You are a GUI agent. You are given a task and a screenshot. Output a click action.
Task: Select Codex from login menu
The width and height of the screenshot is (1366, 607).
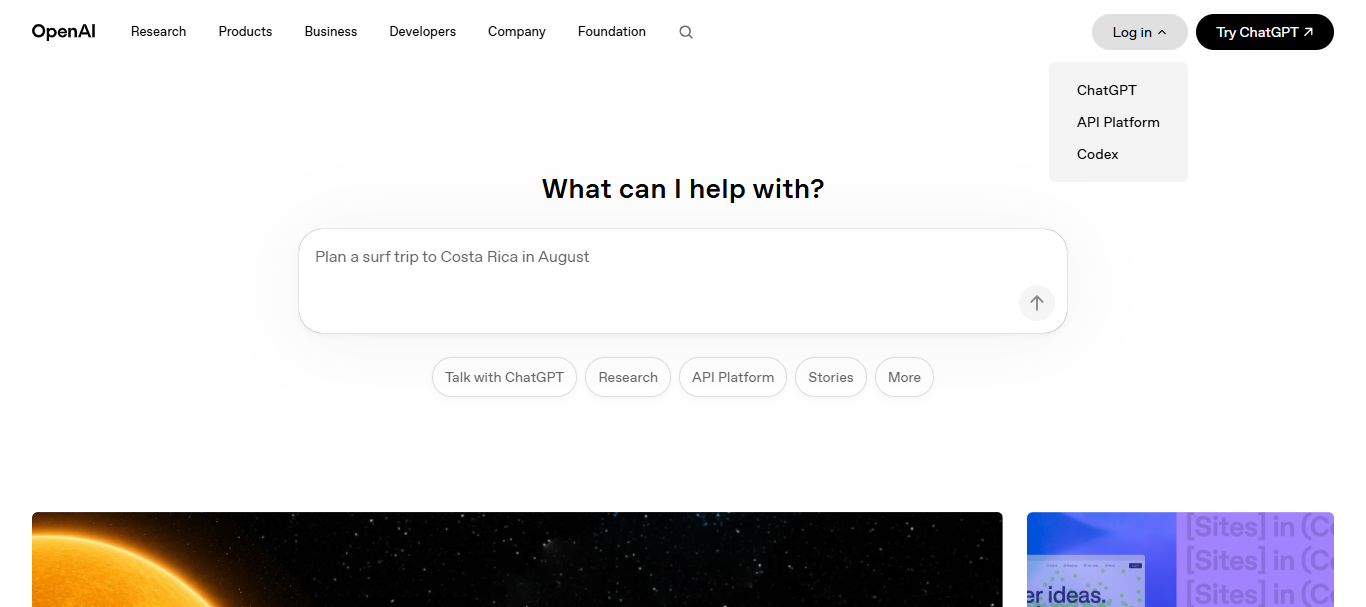tap(1098, 154)
